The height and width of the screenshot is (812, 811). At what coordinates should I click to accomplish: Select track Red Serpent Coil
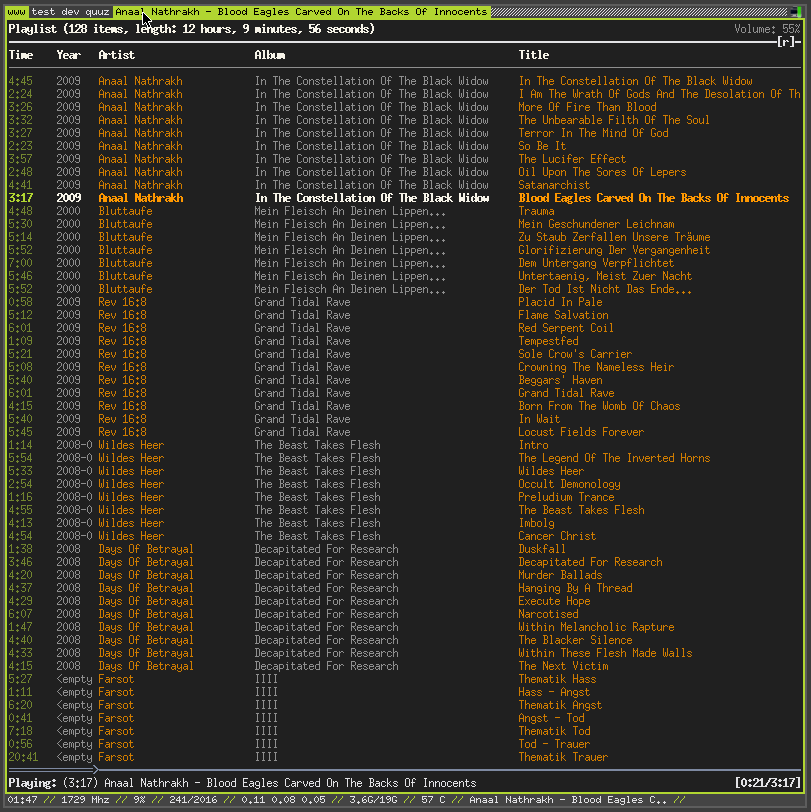coord(566,327)
